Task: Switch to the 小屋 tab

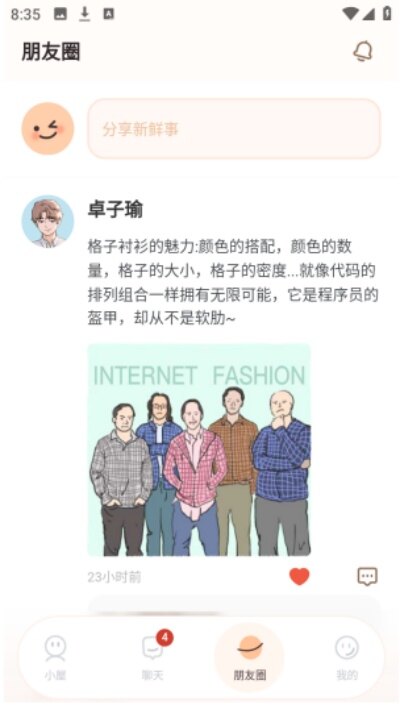Action: [55, 657]
